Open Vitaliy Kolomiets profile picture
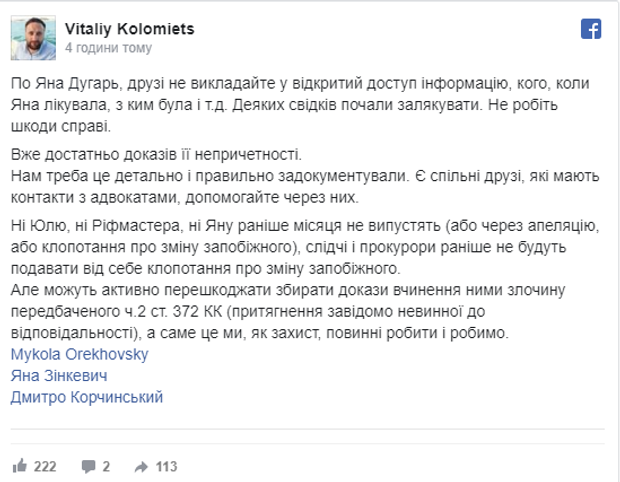The image size is (620, 482). [x=33, y=37]
